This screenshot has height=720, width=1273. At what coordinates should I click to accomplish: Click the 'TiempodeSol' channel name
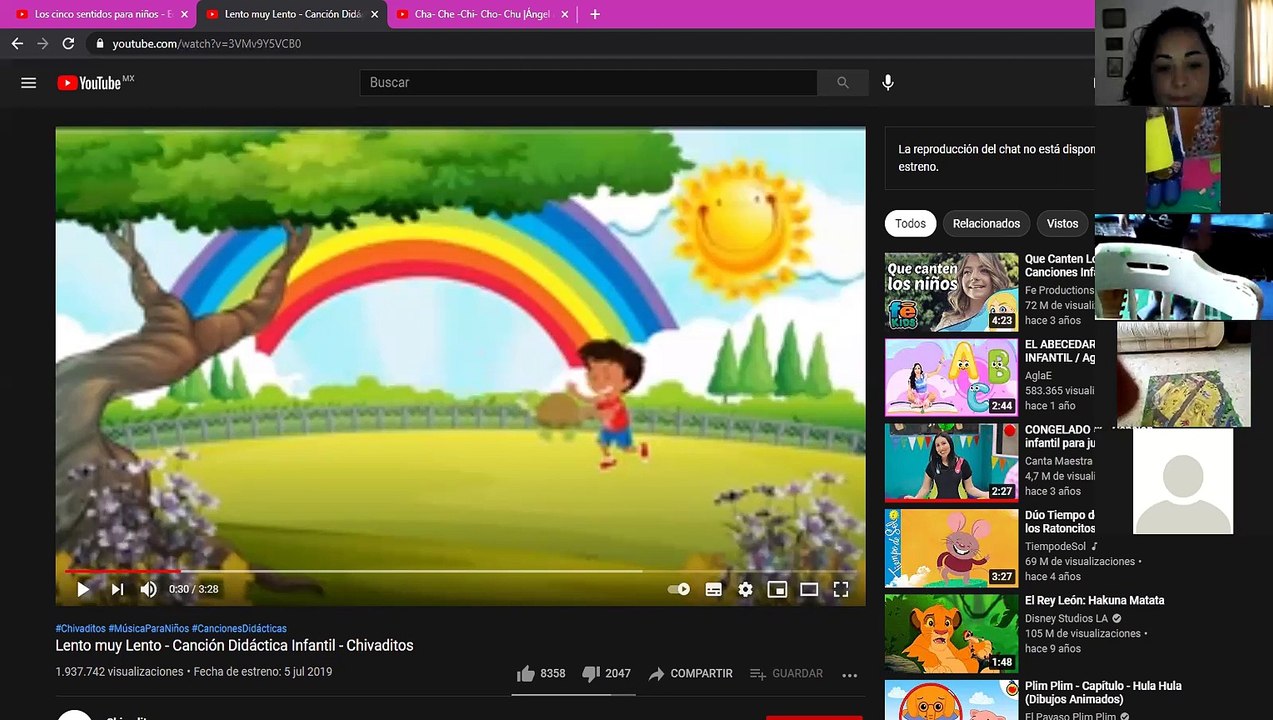pyautogui.click(x=1055, y=547)
